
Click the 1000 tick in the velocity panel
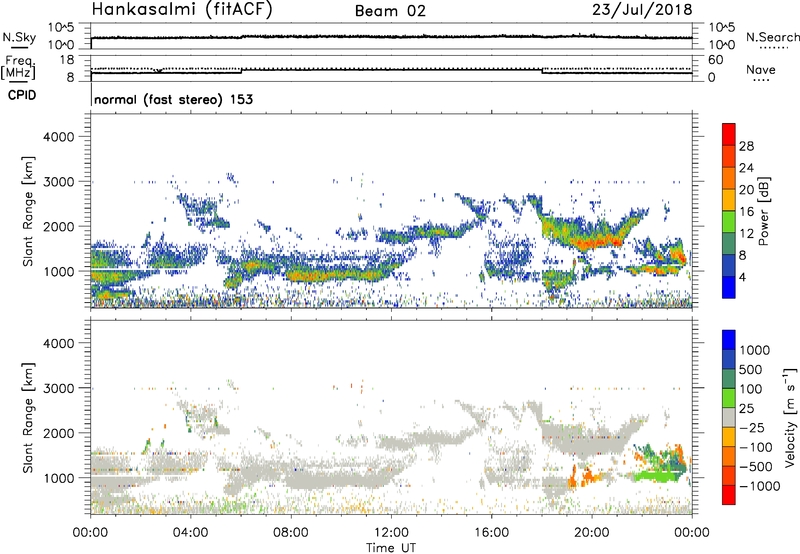coord(58,478)
